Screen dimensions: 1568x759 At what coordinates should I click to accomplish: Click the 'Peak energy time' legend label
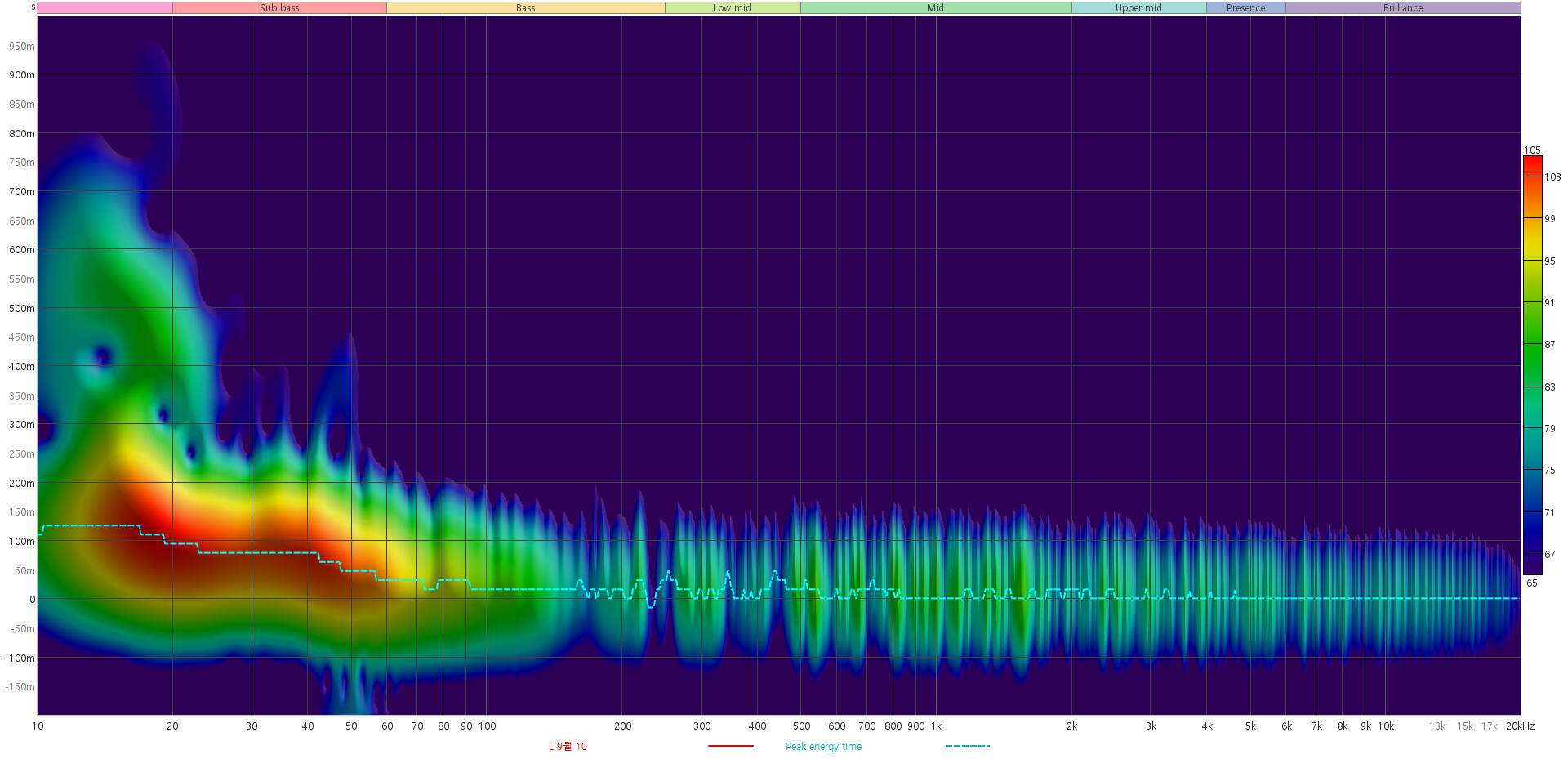823,747
